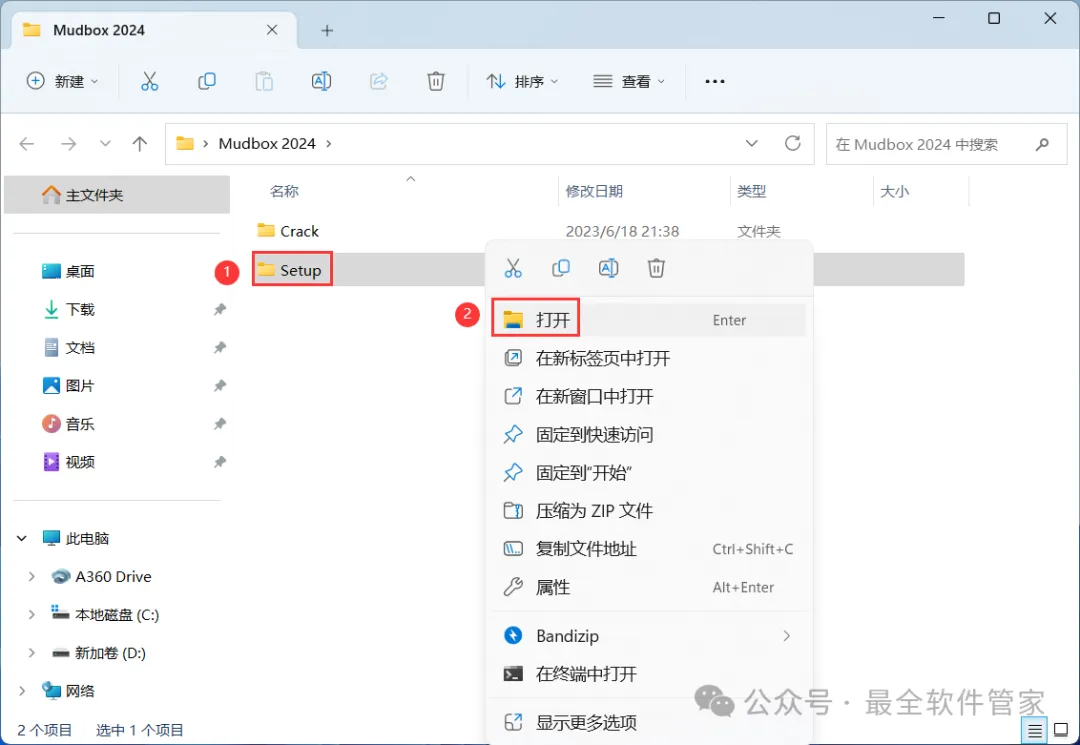Sort by 名称 (Name) column header
1080x745 pixels.
click(x=284, y=191)
